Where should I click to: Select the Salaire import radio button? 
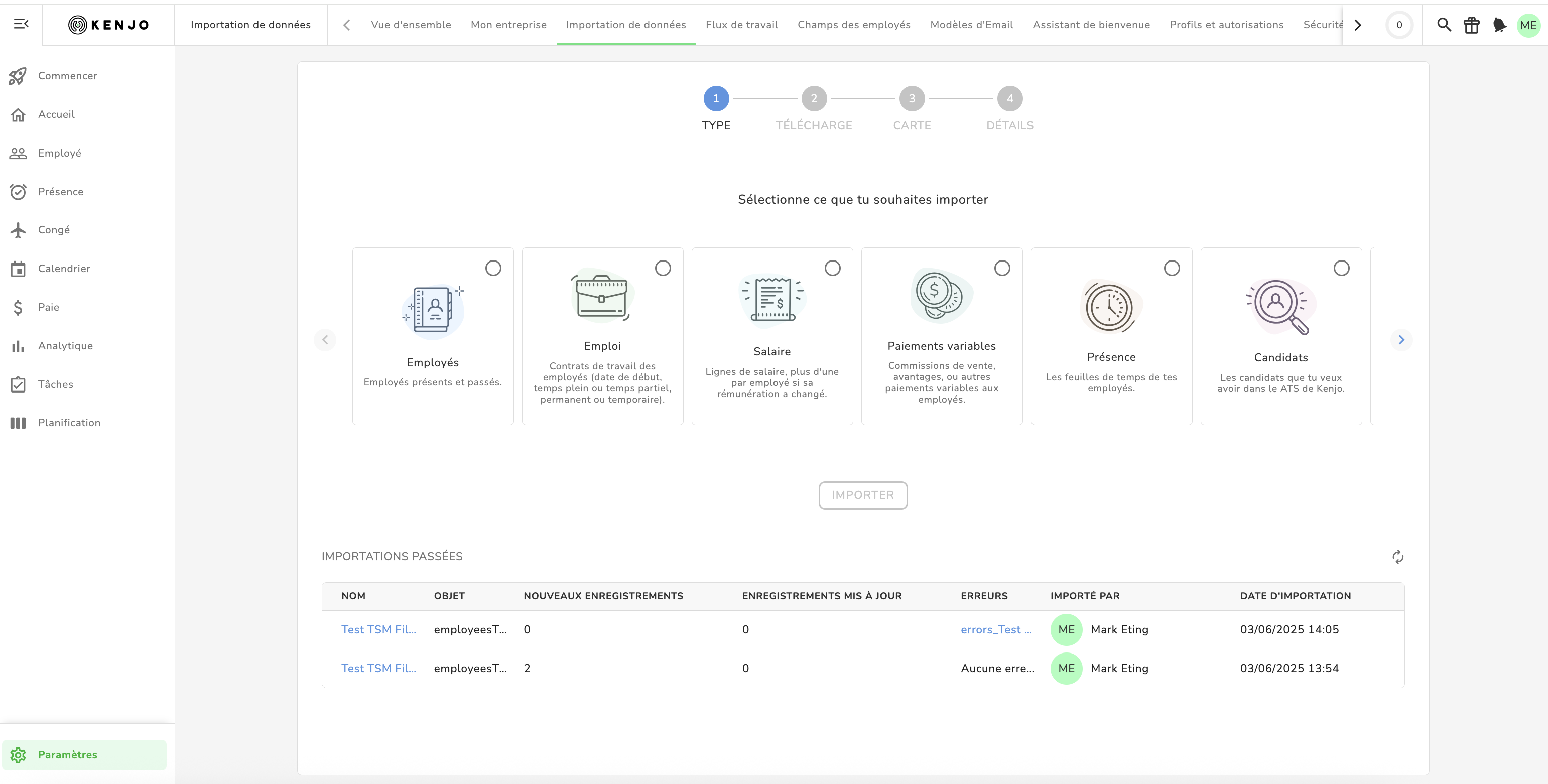click(x=832, y=268)
